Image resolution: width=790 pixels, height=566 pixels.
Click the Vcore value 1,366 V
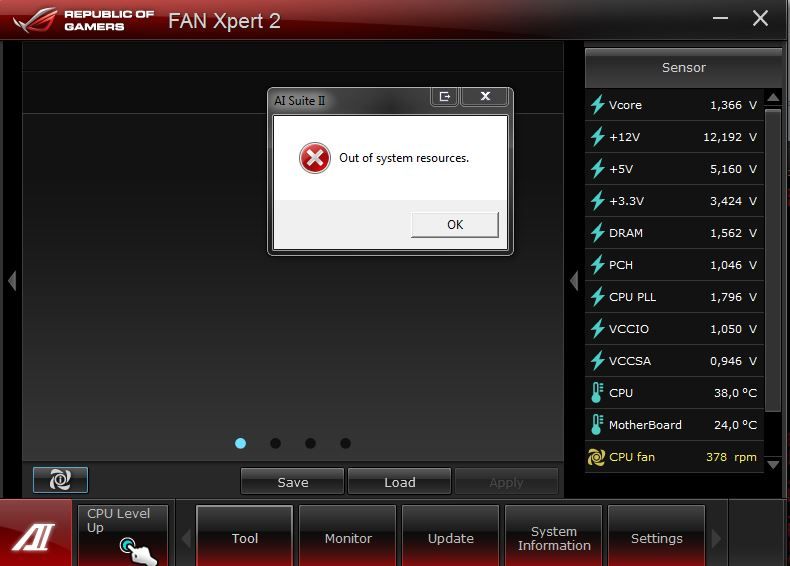click(x=733, y=105)
